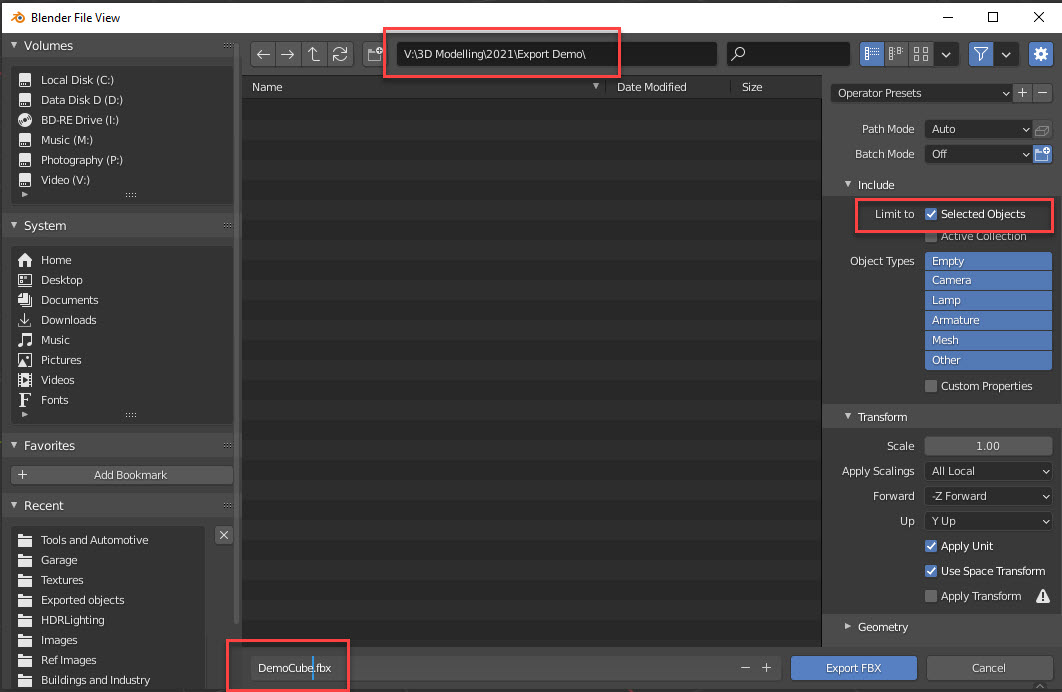Screen dimensions: 1062x692
Task: Open the Operator Presets dropdown
Action: 920,92
